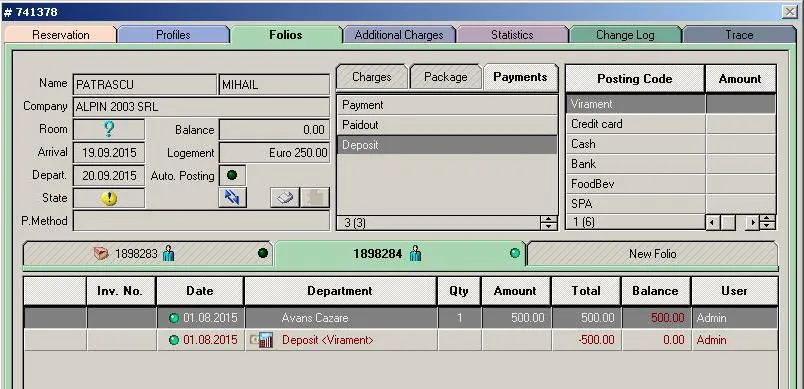Select the Payments sub-tab
804x389 pixels.
520,77
